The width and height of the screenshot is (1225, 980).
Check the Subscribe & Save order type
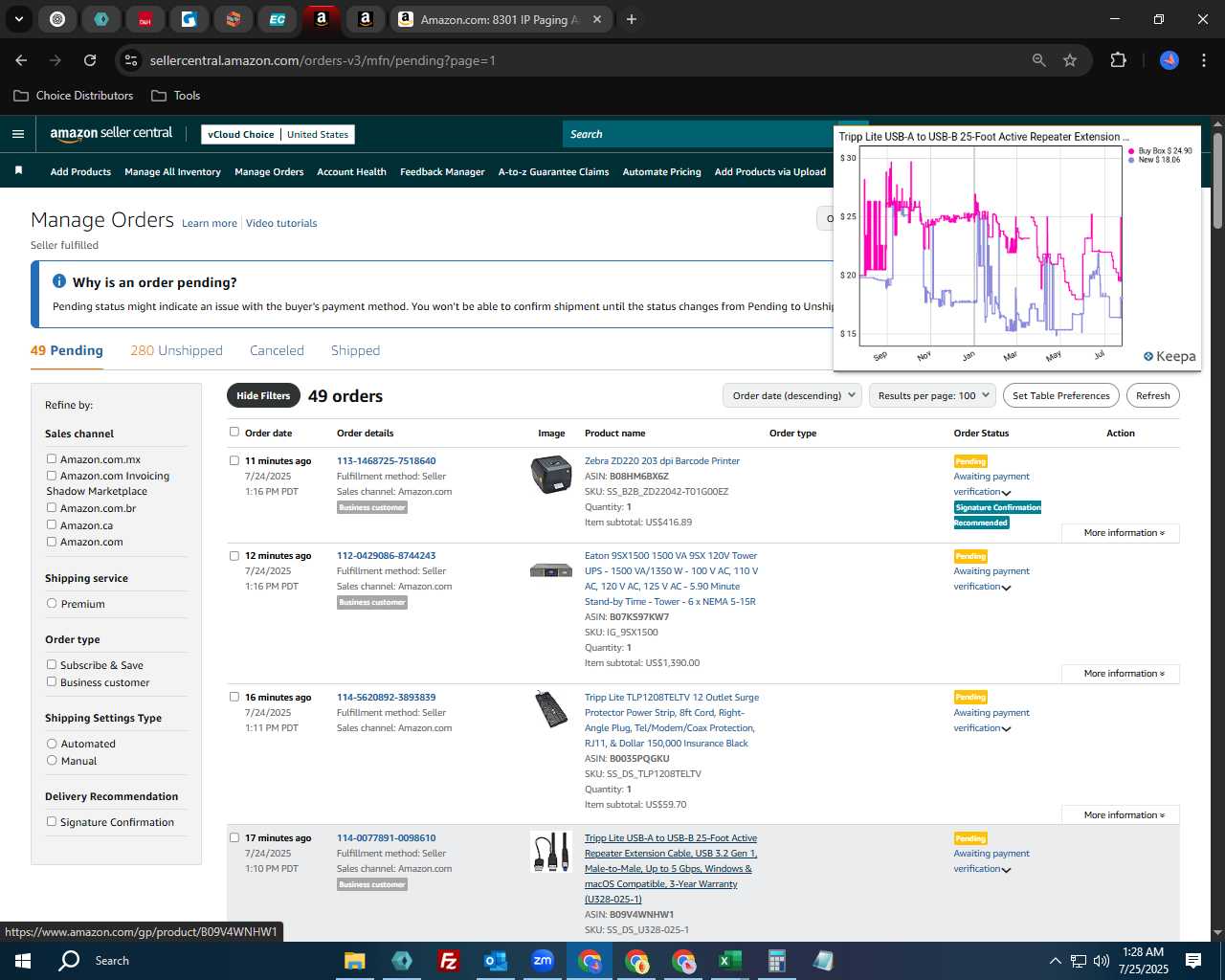52,664
